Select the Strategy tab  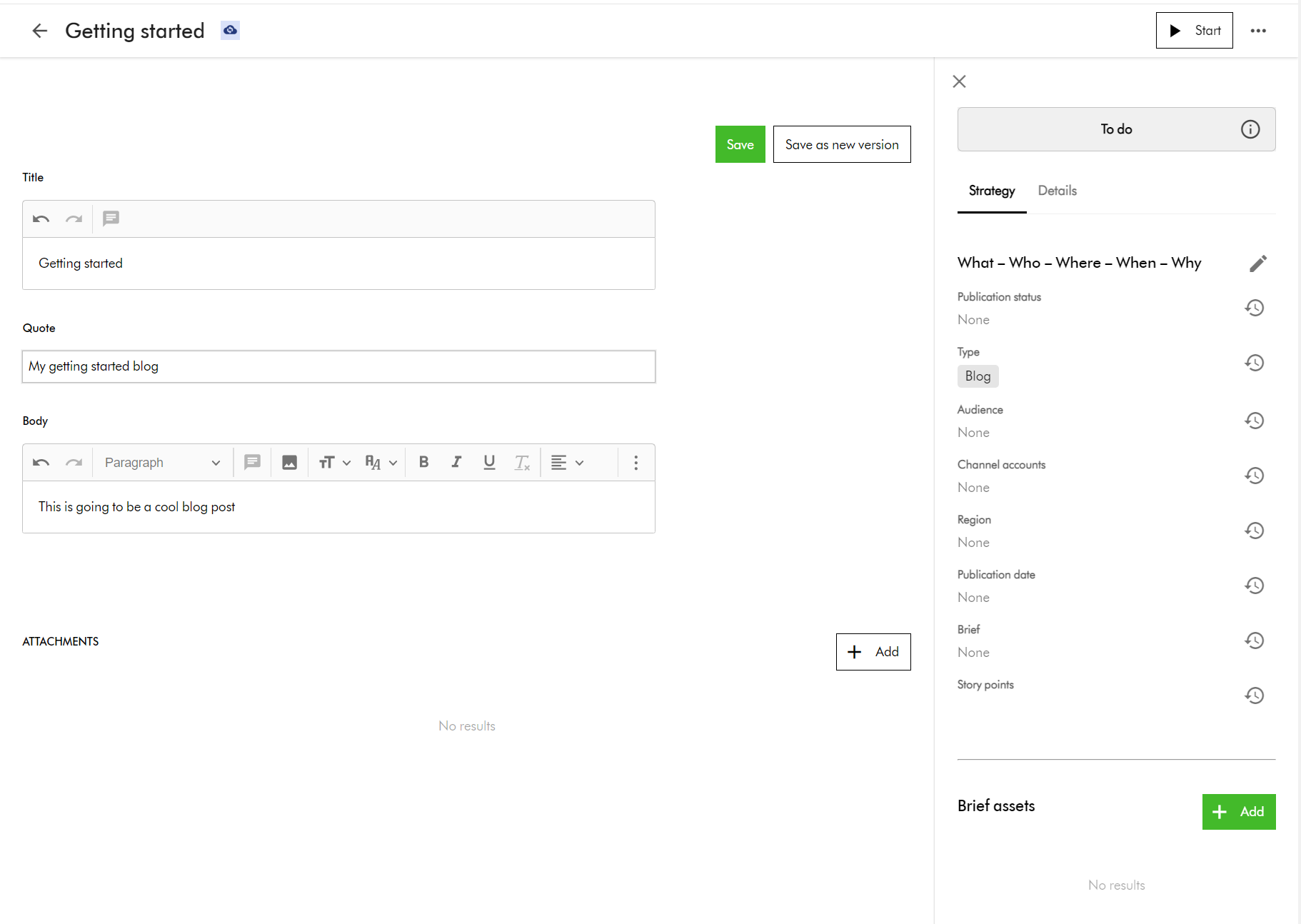click(x=992, y=191)
